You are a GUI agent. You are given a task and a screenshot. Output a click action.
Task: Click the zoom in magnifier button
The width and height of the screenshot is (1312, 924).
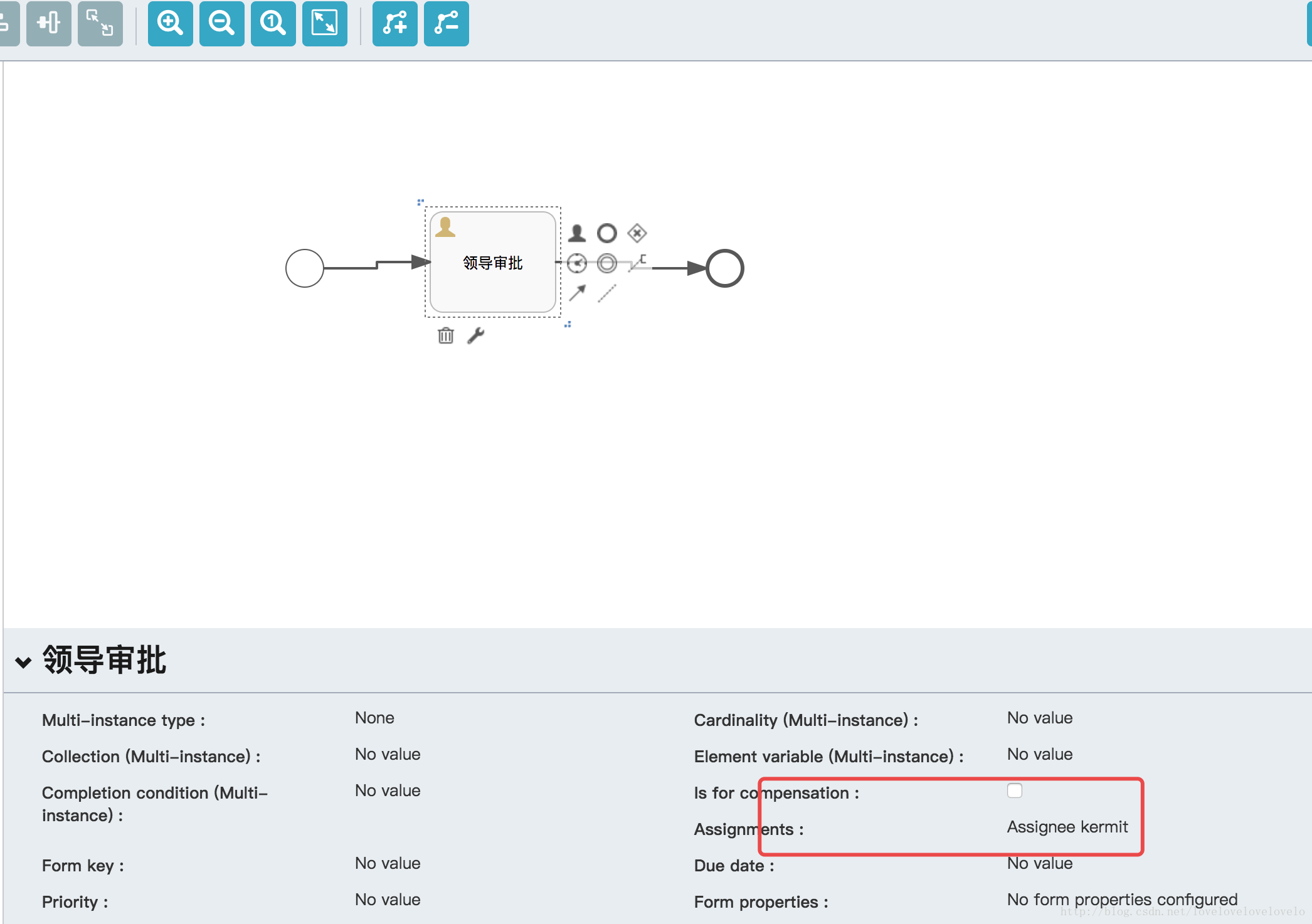(170, 24)
